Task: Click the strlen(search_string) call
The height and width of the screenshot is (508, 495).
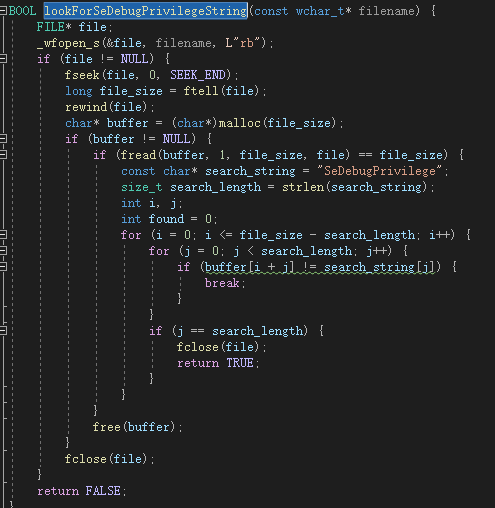Action: coord(355,187)
